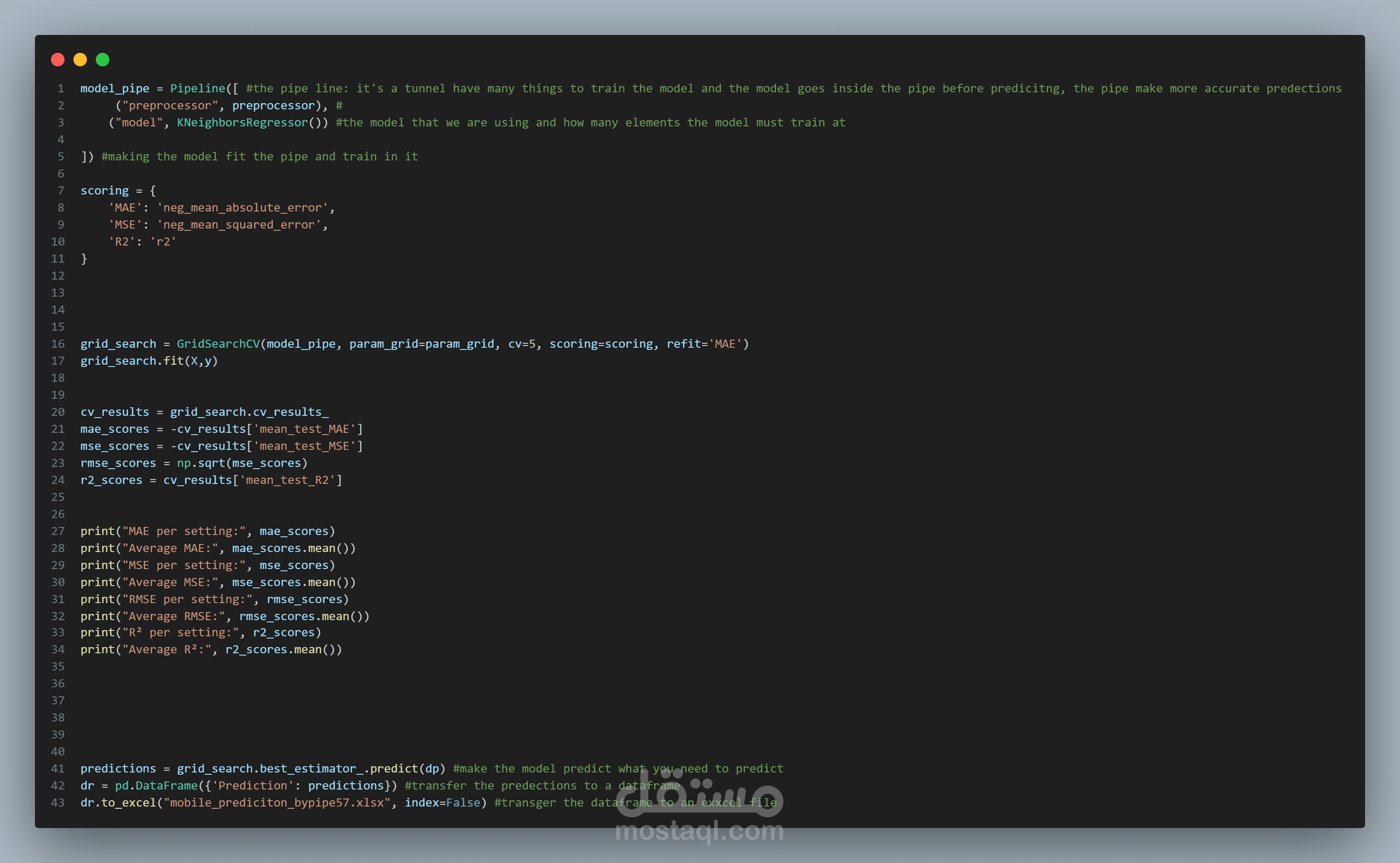
Task: Click the np.sqrt function call
Action: pyautogui.click(x=201, y=463)
